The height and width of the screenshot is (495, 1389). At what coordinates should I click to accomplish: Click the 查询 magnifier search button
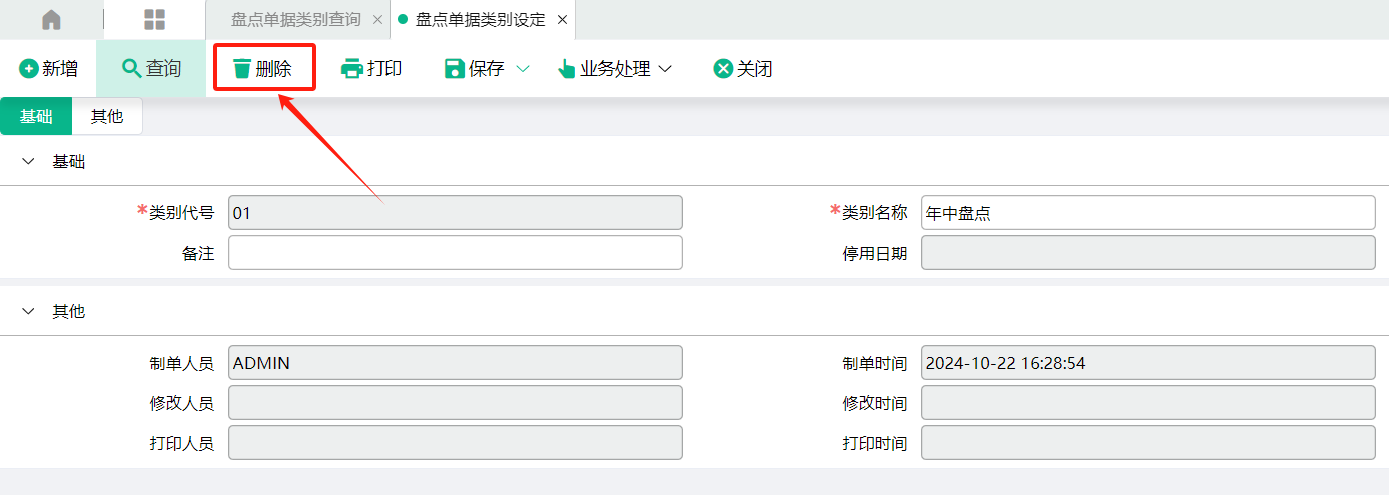pos(151,69)
